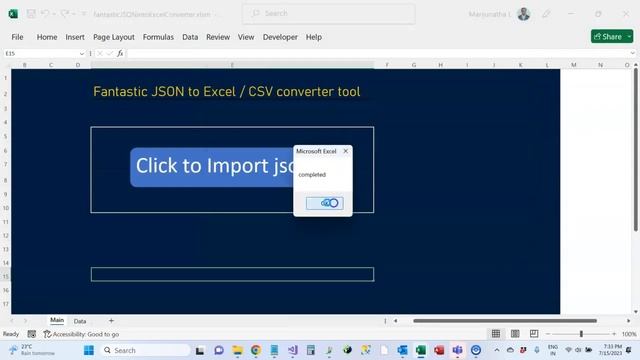The width and height of the screenshot is (640, 360).
Task: Click the horizontal scrollbar right arrow
Action: tap(629, 321)
